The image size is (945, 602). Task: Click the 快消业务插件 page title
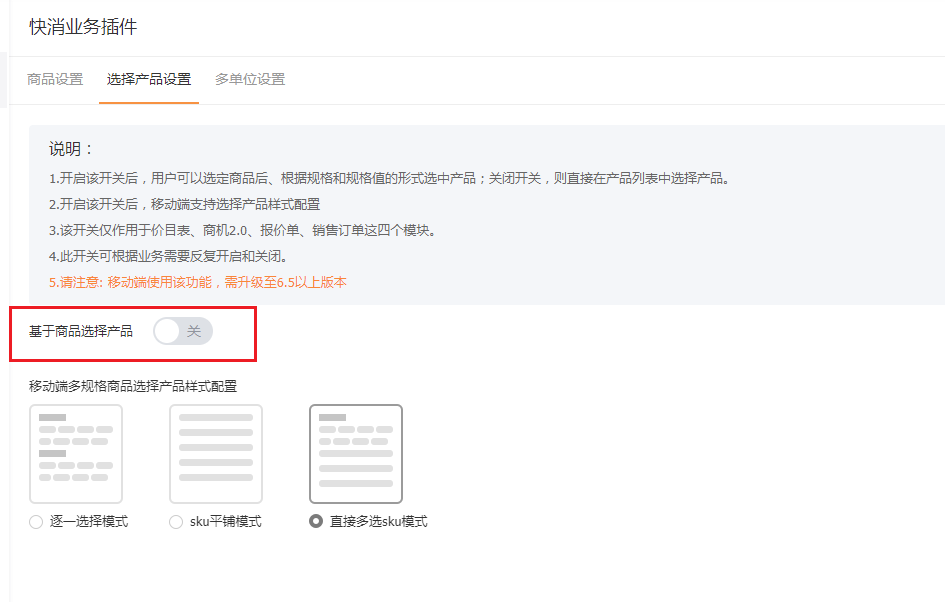[83, 27]
